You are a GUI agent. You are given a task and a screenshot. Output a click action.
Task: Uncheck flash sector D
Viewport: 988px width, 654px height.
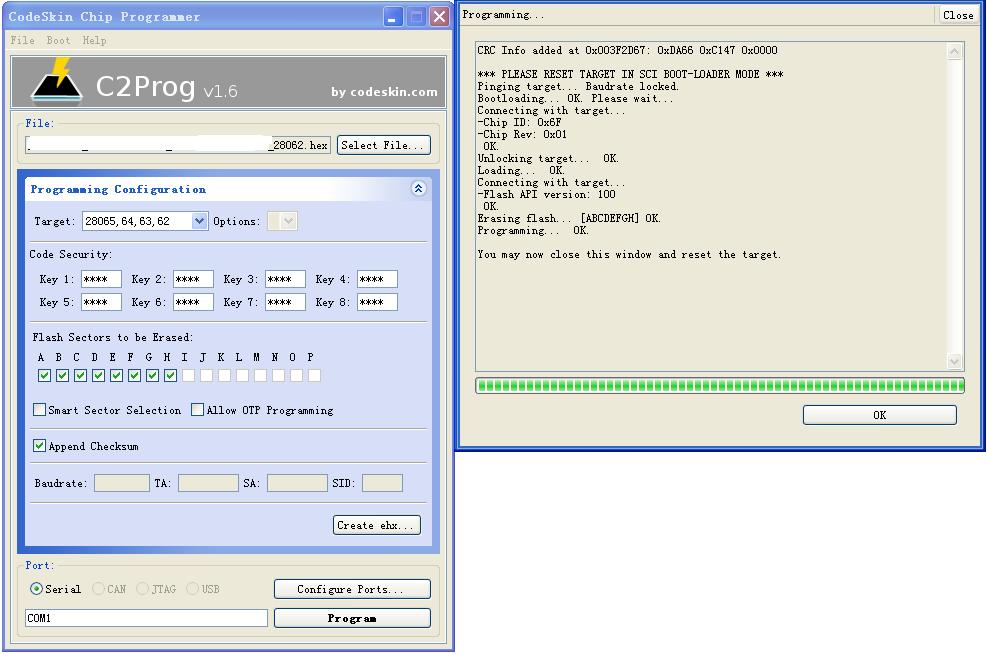(98, 376)
